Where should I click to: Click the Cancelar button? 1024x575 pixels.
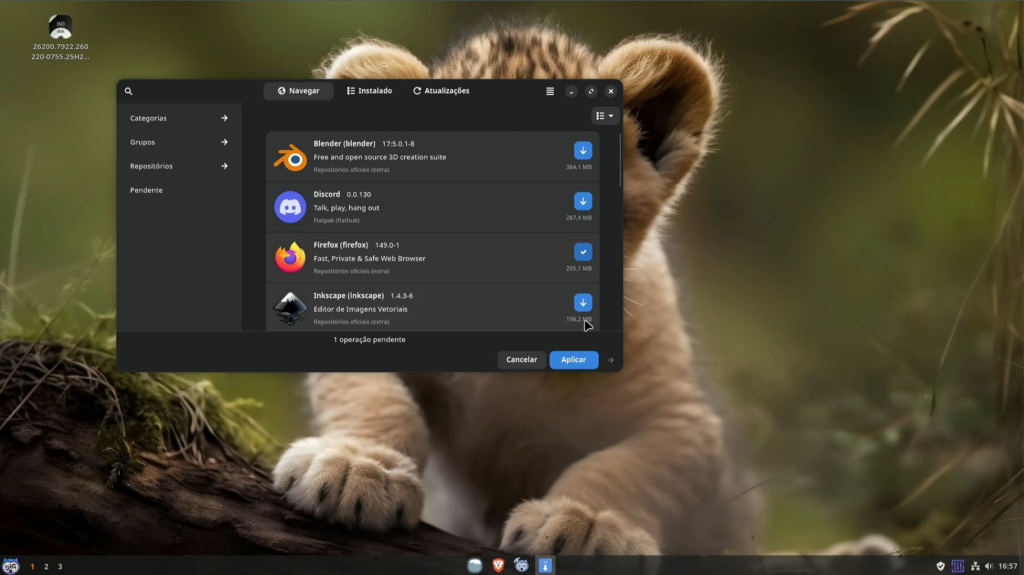tap(521, 360)
